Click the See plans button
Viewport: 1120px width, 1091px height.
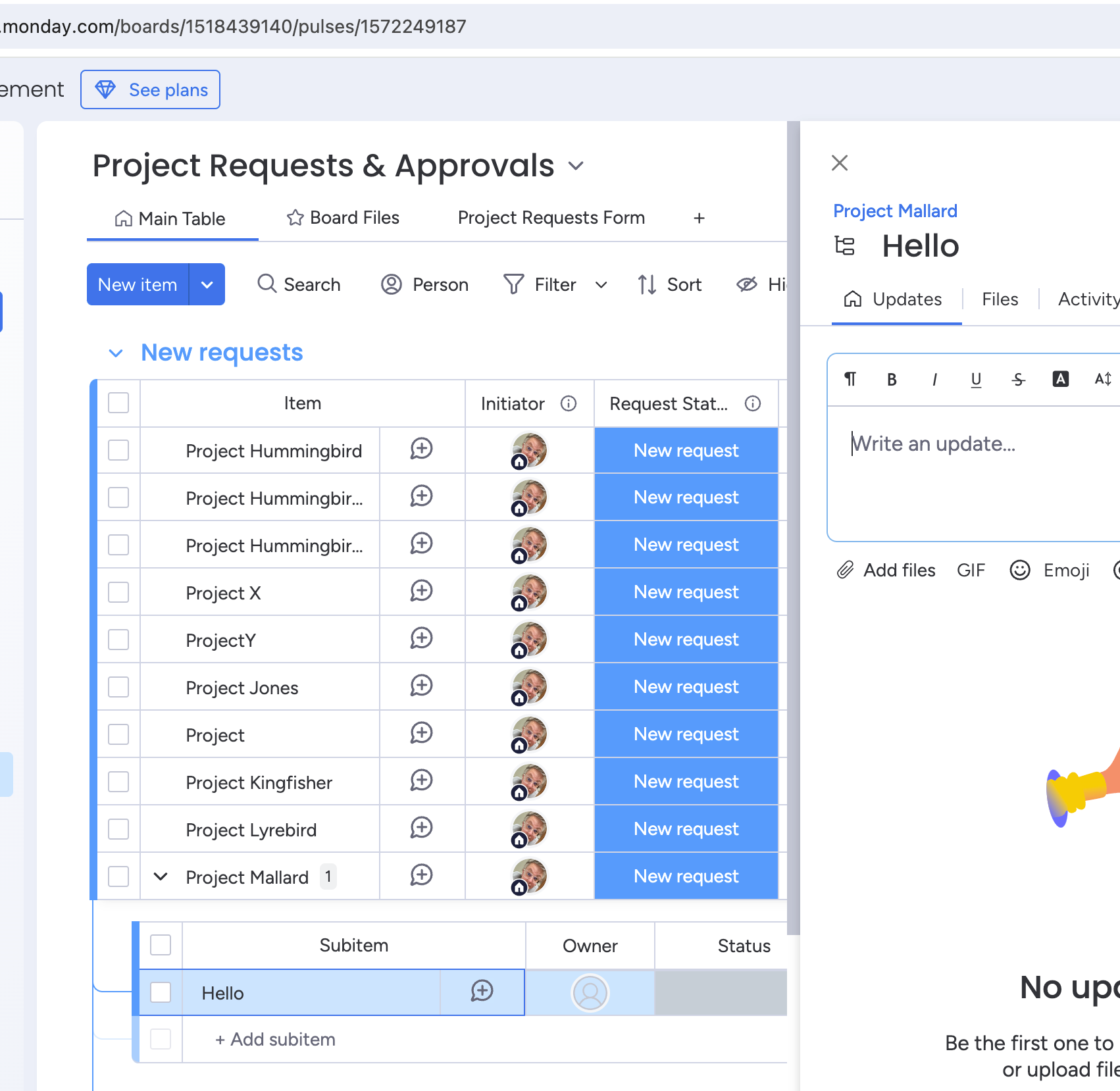click(151, 89)
